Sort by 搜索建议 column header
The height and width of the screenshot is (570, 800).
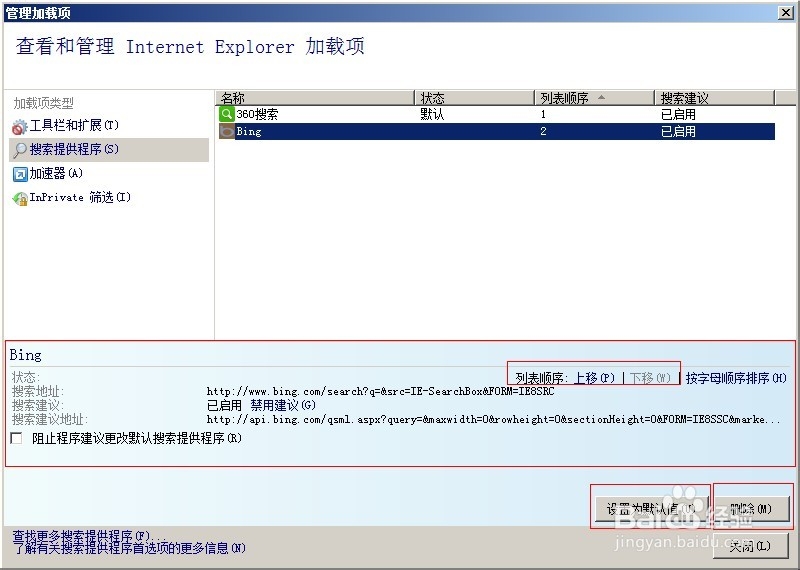click(x=715, y=97)
